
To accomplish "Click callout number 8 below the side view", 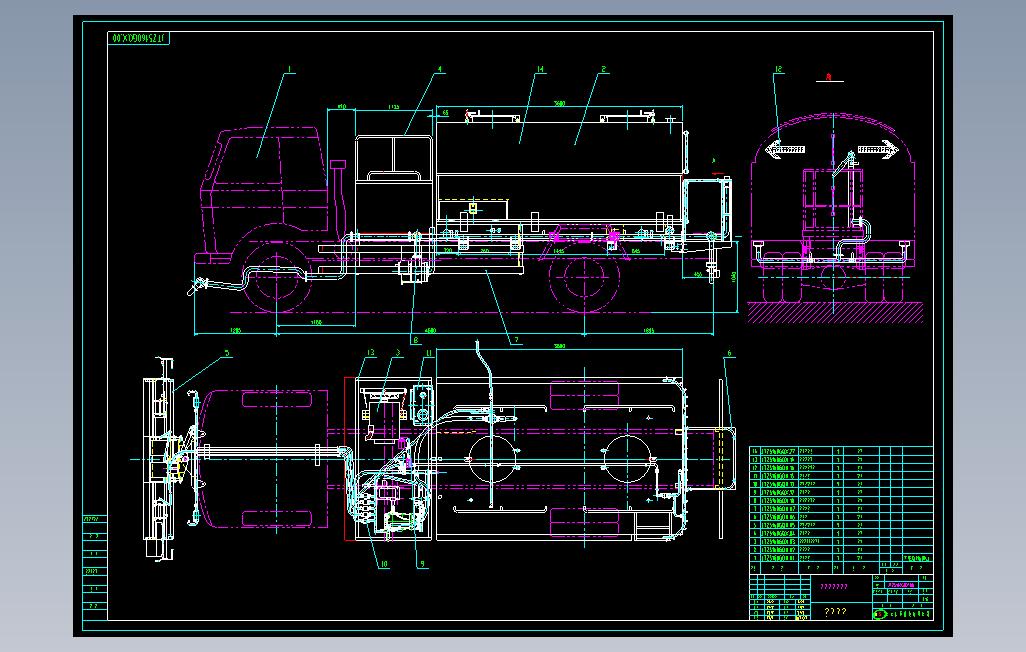I will (416, 340).
